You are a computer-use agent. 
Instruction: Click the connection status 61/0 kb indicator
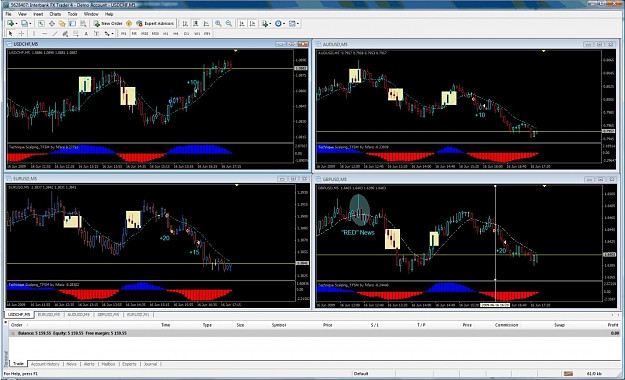click(x=594, y=374)
